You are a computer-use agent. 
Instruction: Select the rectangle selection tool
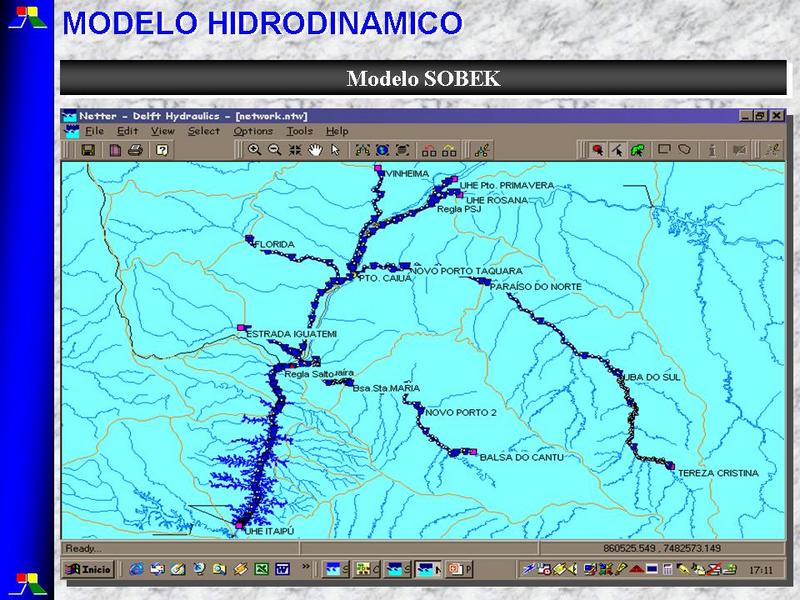[664, 149]
